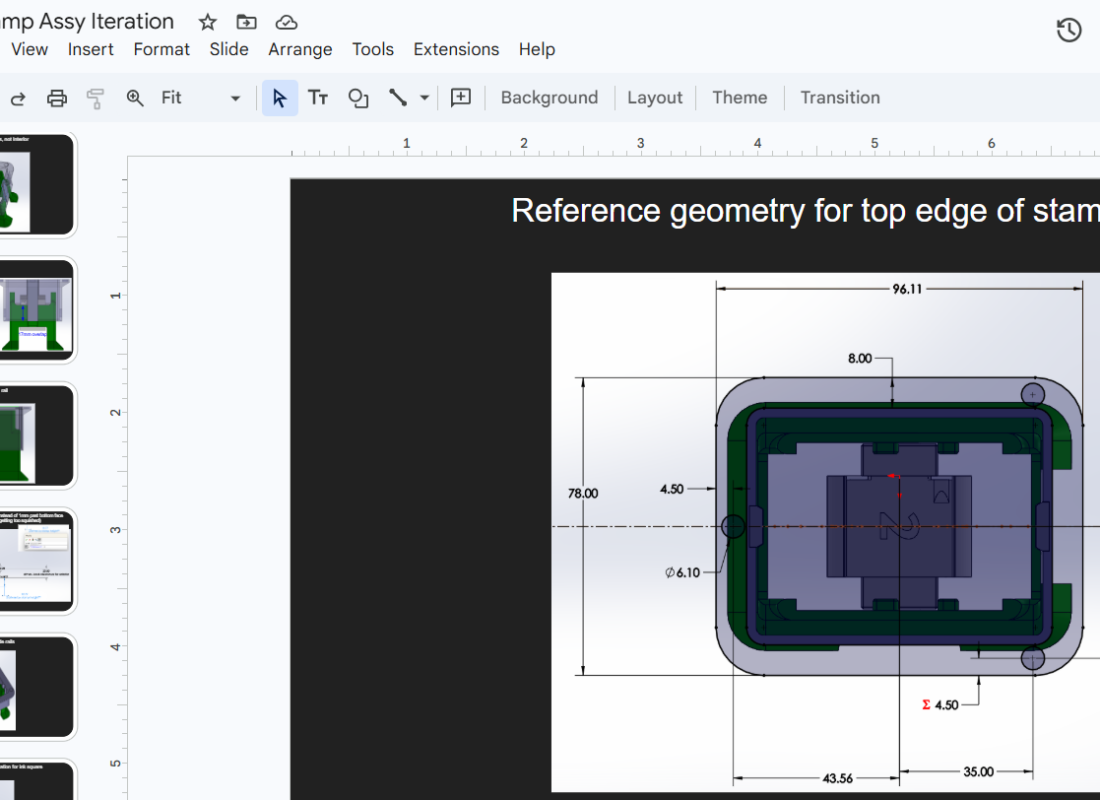Click the Background button
The image size is (1100, 800).
(x=549, y=98)
